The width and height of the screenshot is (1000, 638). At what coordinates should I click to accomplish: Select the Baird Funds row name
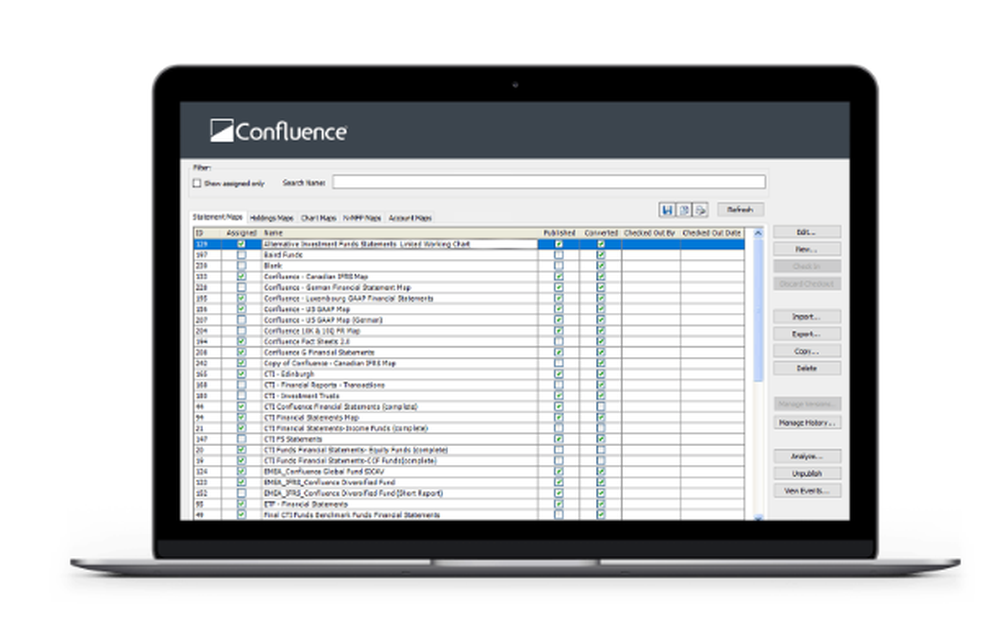[283, 255]
